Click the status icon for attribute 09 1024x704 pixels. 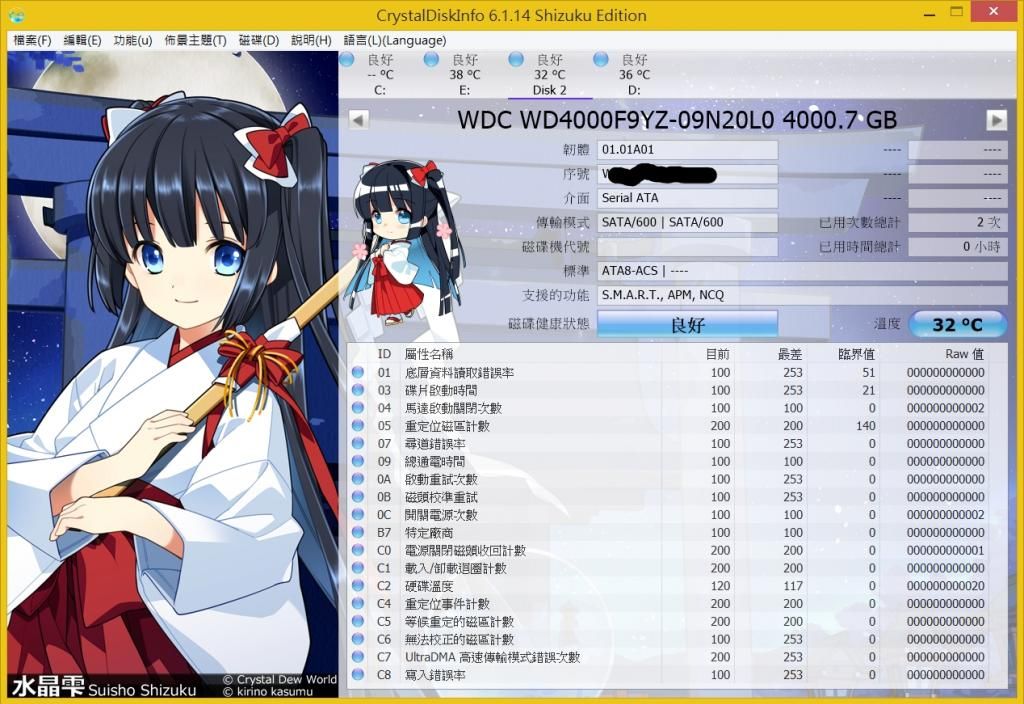pyautogui.click(x=358, y=461)
